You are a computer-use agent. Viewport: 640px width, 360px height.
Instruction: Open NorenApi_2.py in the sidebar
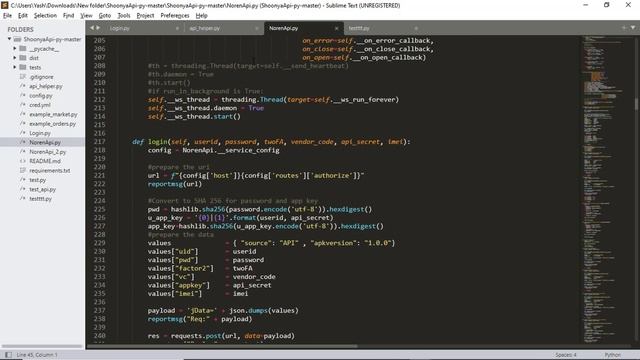[48, 152]
